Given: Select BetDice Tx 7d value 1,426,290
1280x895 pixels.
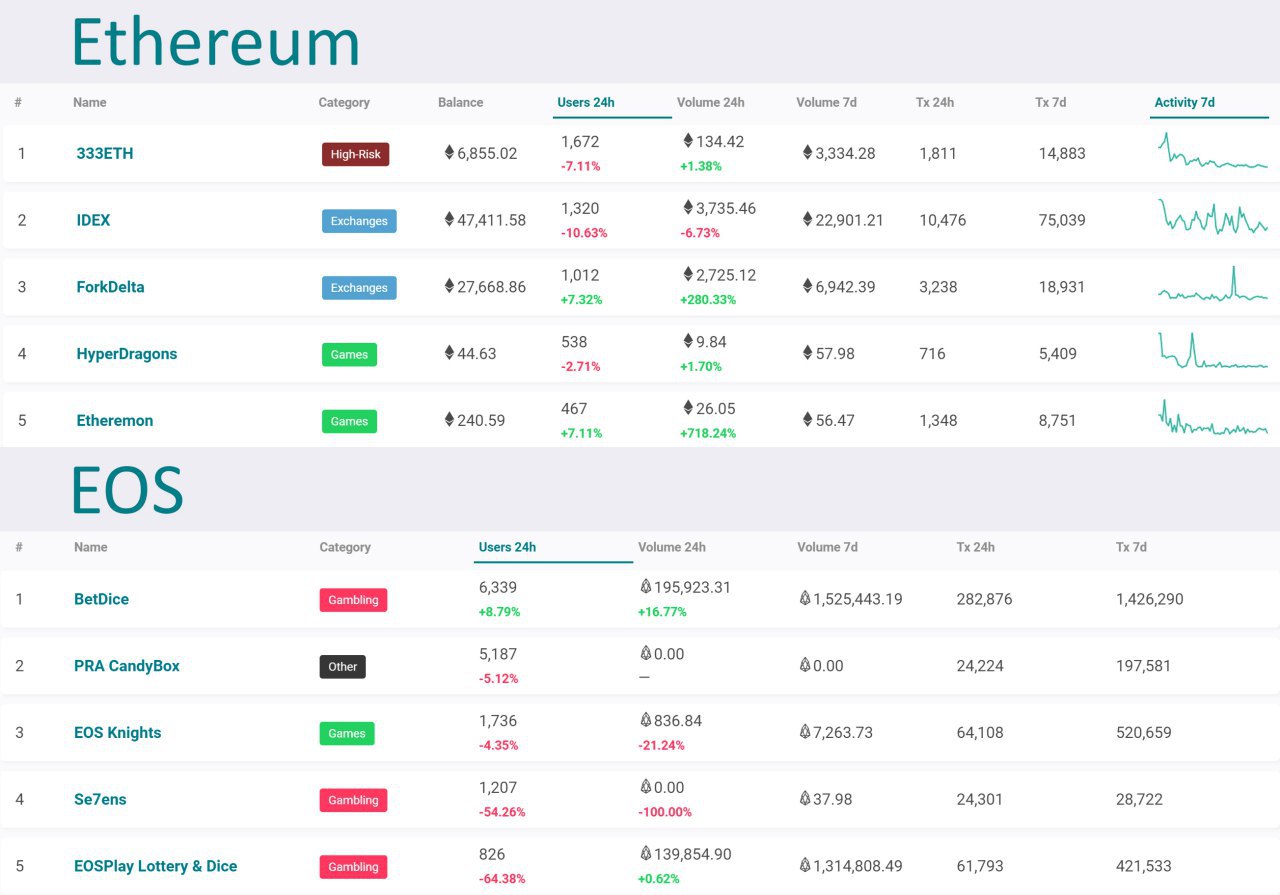Looking at the screenshot, I should pyautogui.click(x=1149, y=599).
